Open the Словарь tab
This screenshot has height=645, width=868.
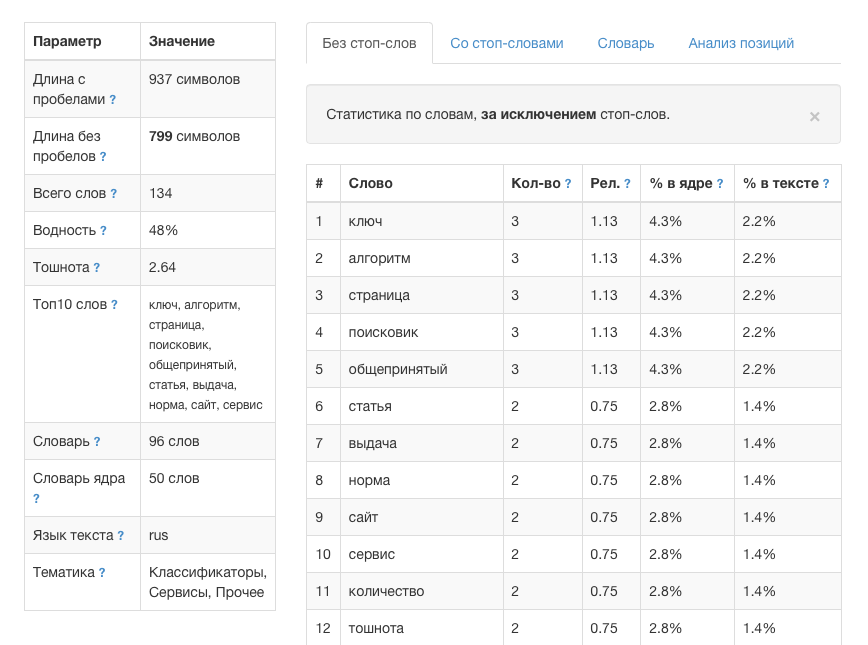[x=626, y=43]
